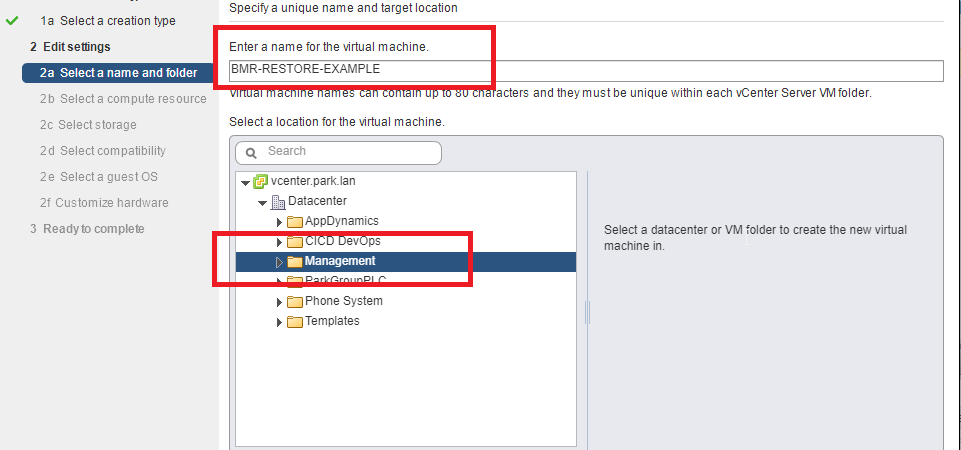Expand the Templates folder arrow
This screenshot has width=961, height=450.
coord(279,322)
